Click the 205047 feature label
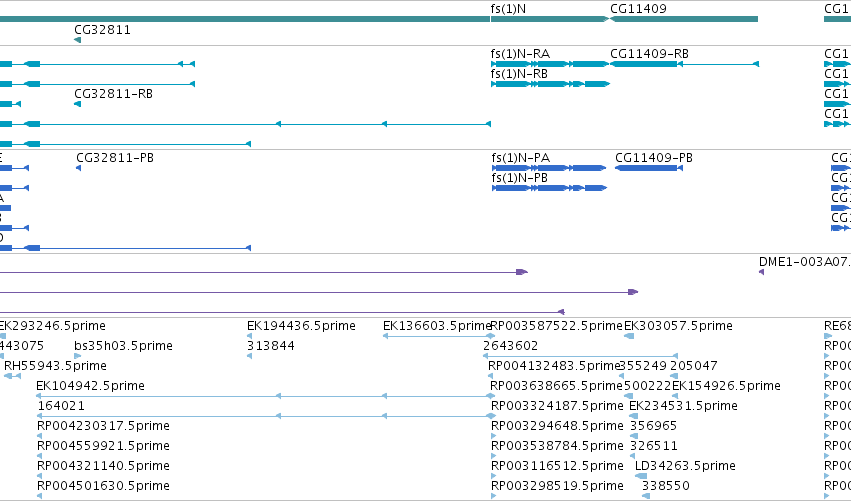This screenshot has width=851, height=501. (x=694, y=366)
